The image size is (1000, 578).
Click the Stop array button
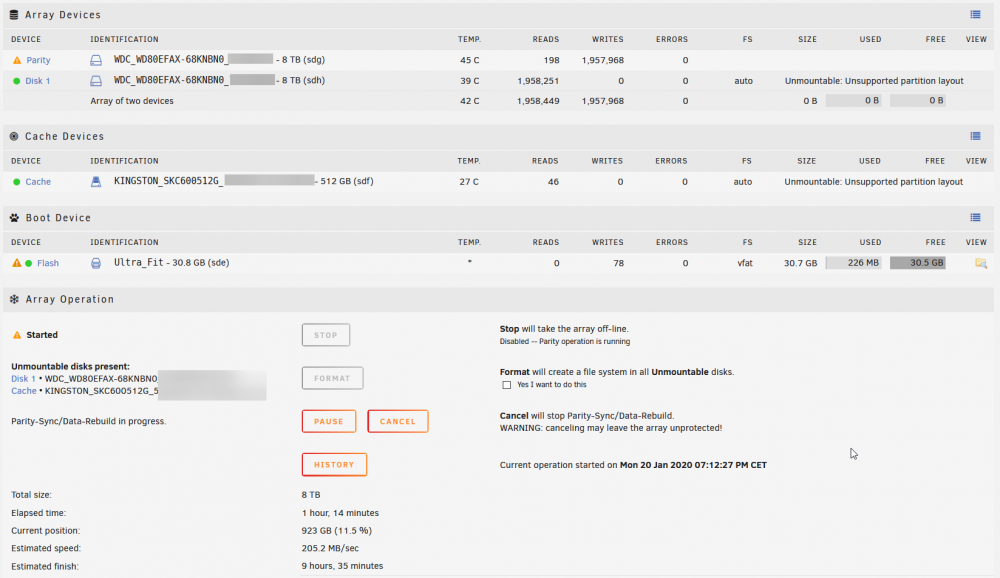coord(326,335)
